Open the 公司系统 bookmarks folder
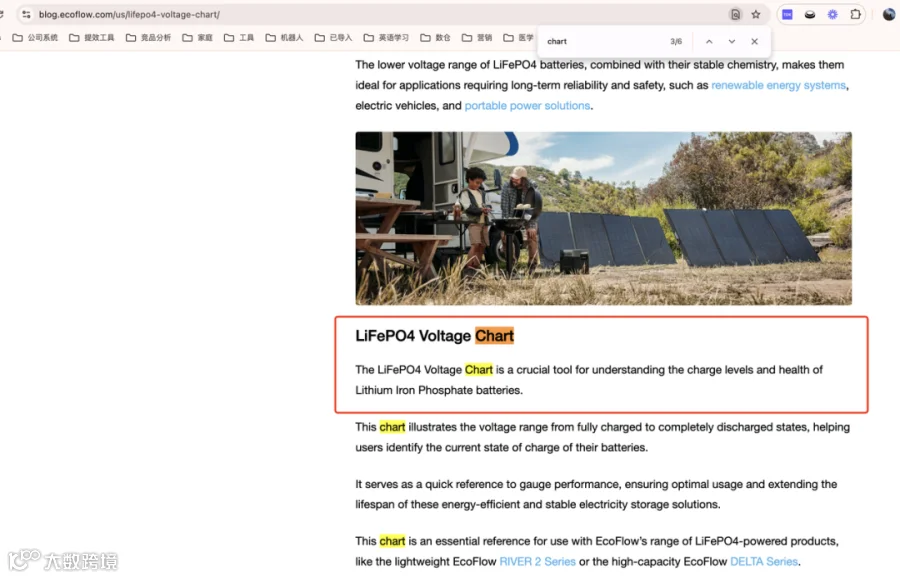This screenshot has height=578, width=900. pos(35,37)
